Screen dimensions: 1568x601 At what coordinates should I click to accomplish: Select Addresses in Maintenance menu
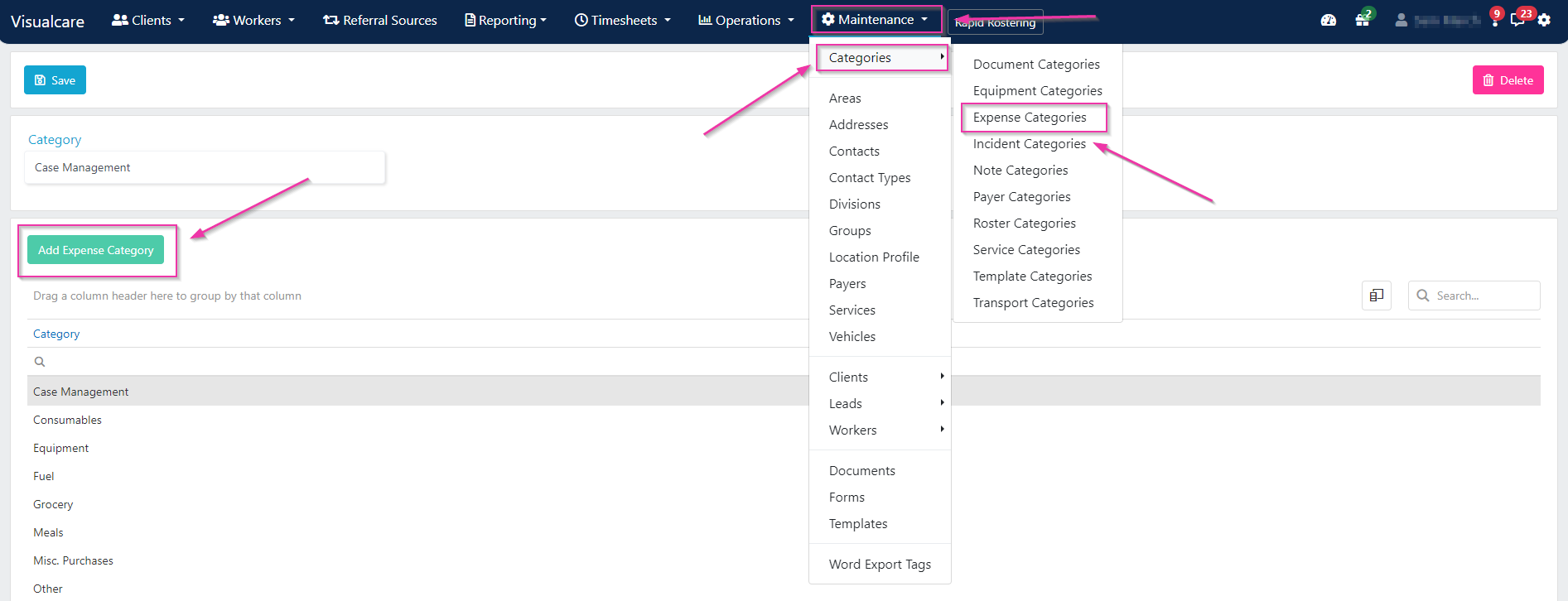coord(858,124)
